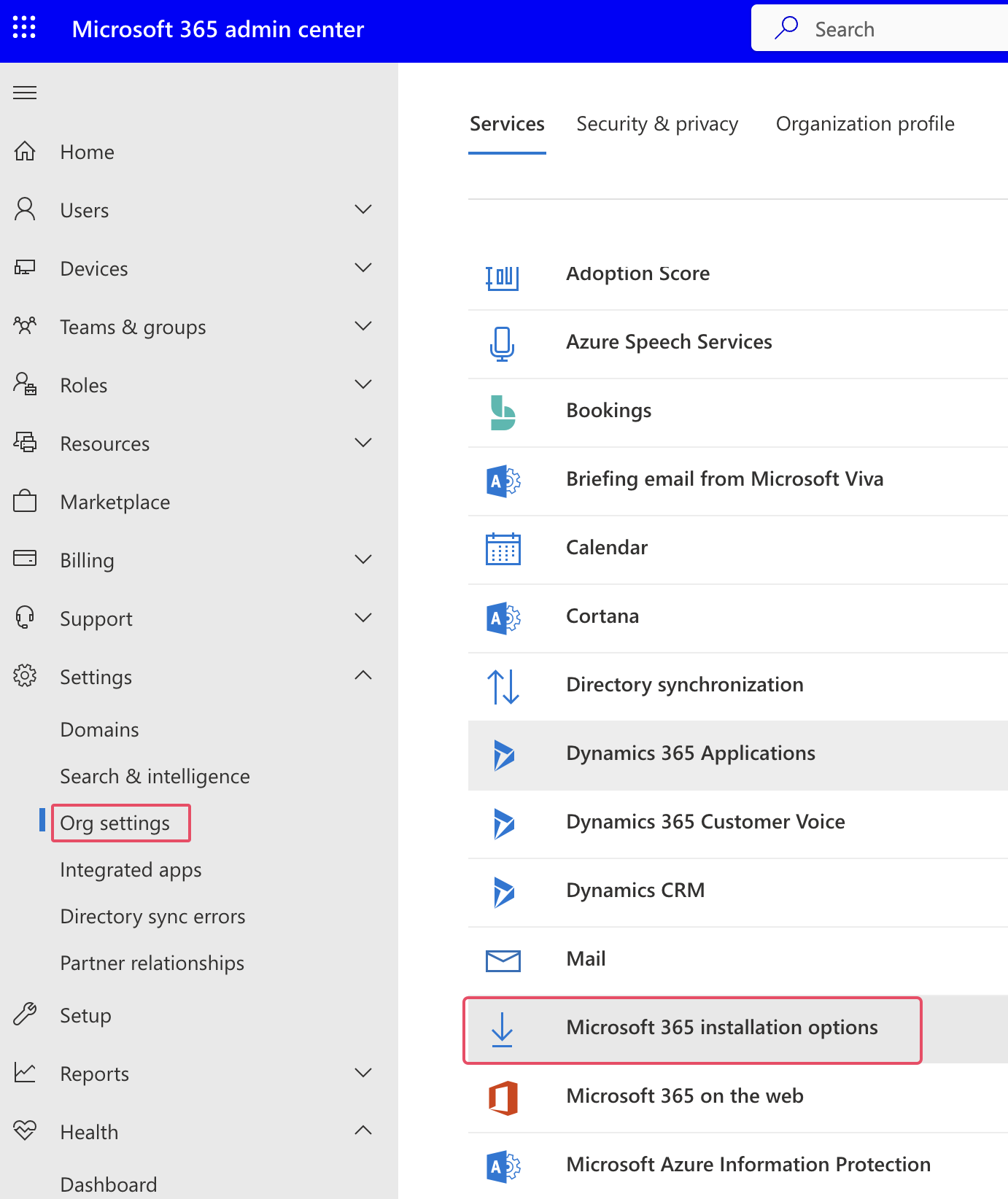Open Azure Speech Services row
The height and width of the screenshot is (1199, 1008).
coord(738,344)
